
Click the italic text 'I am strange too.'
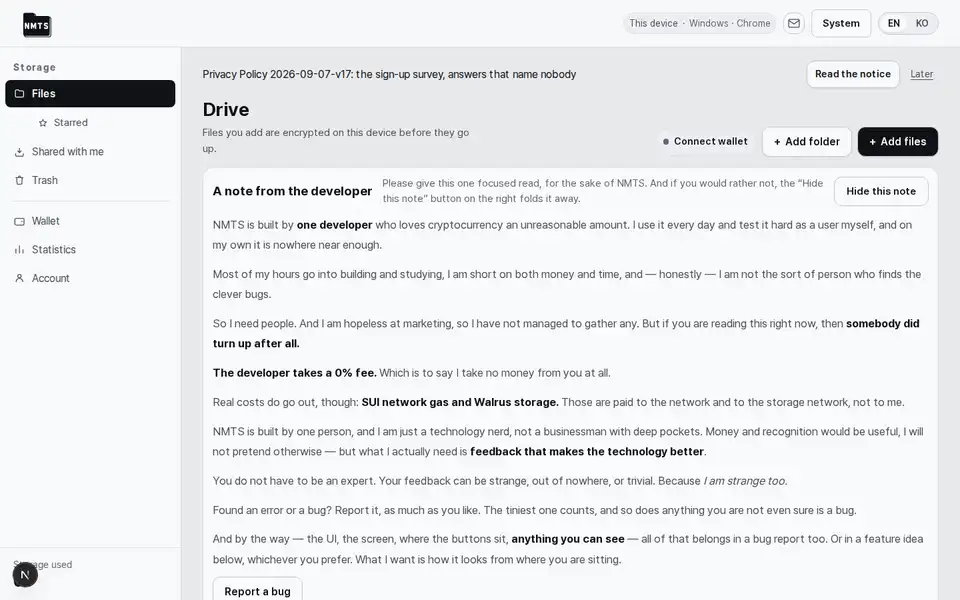pyautogui.click(x=745, y=481)
